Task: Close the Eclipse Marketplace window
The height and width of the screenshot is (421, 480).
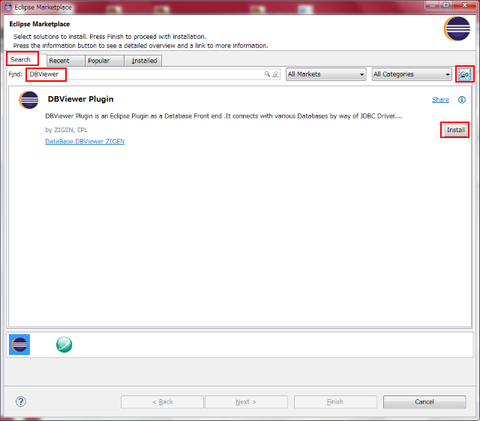Action: coord(465,5)
